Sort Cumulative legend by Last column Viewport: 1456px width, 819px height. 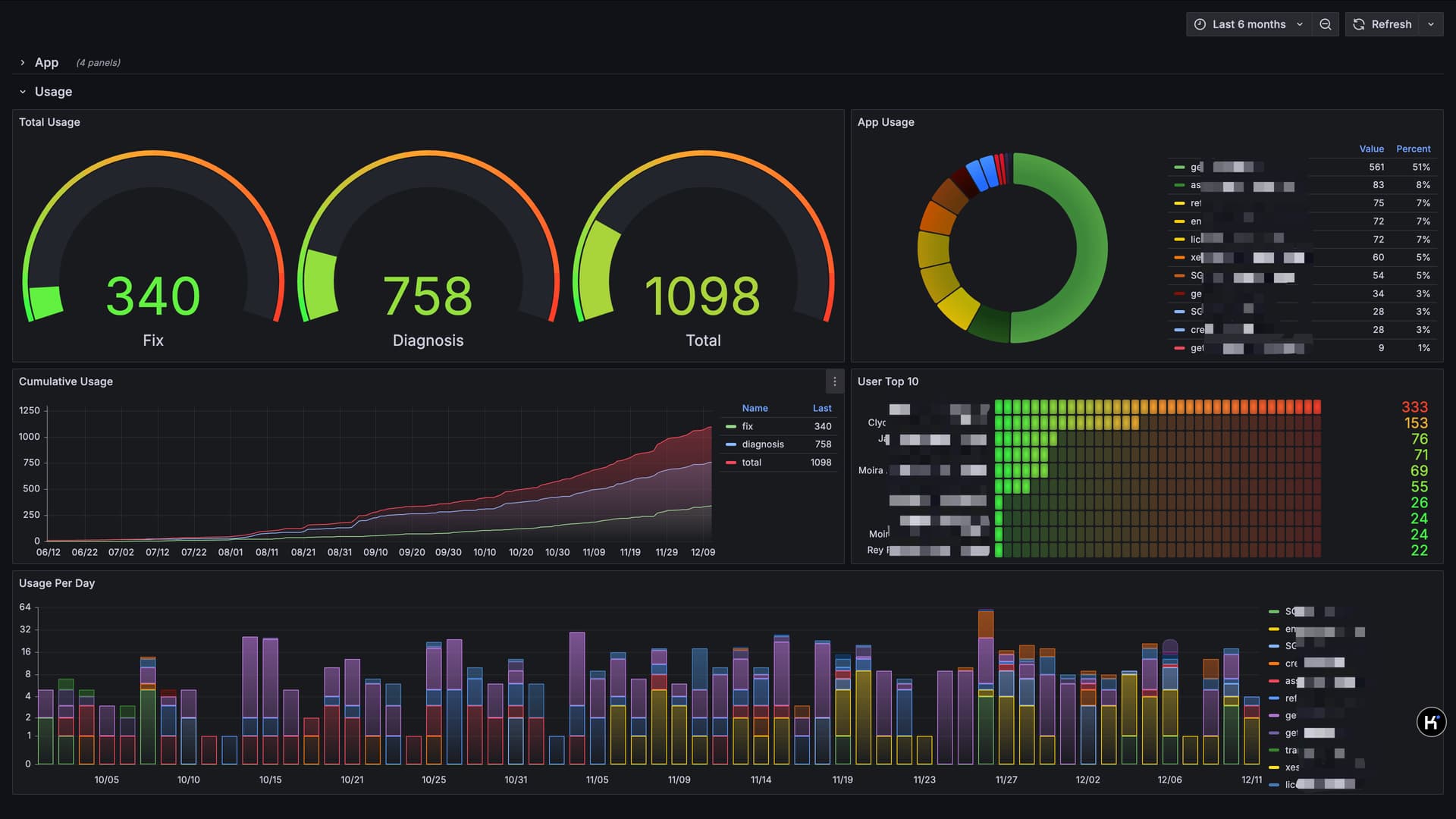click(822, 408)
